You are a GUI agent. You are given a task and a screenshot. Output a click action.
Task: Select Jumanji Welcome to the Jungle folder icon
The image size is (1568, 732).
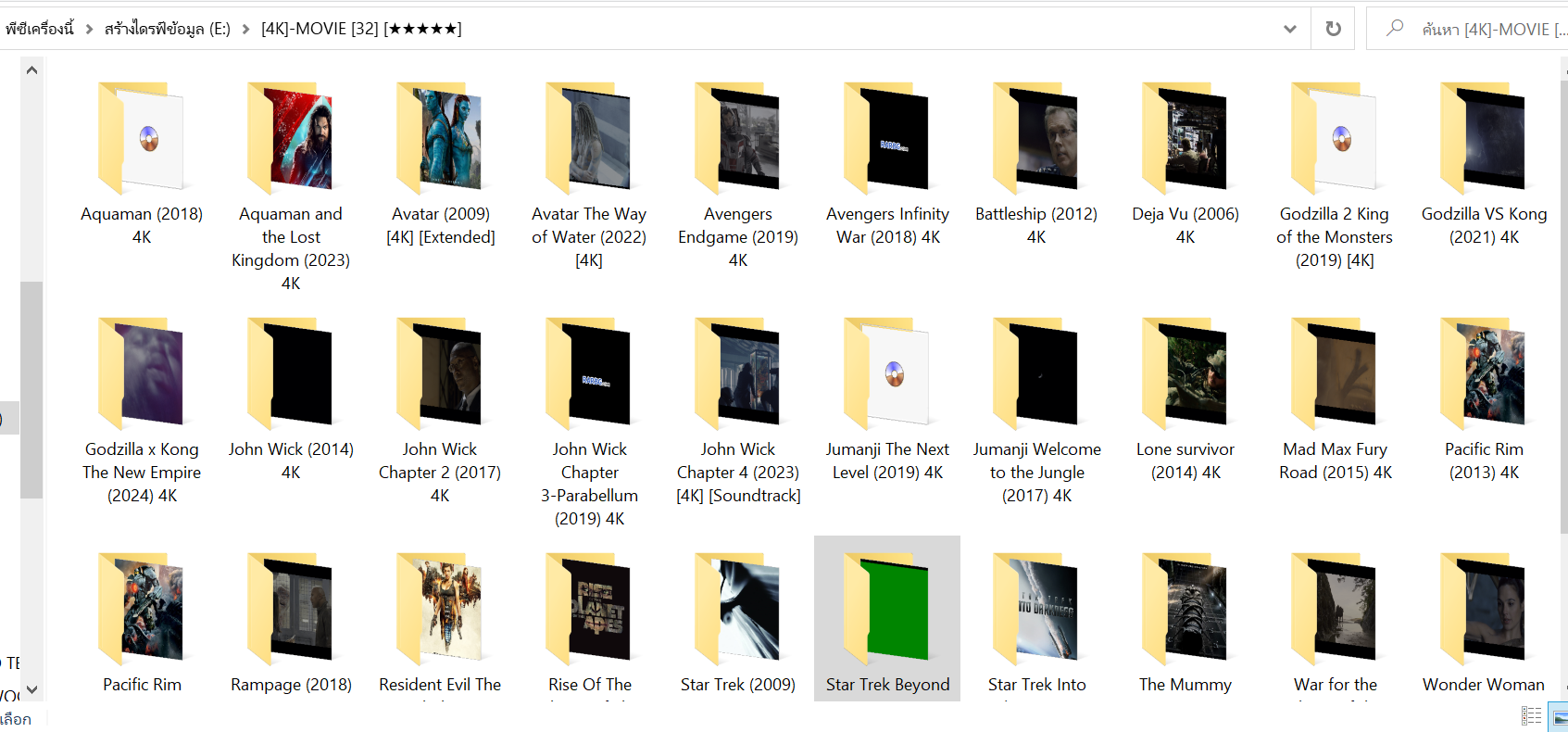(x=1036, y=373)
